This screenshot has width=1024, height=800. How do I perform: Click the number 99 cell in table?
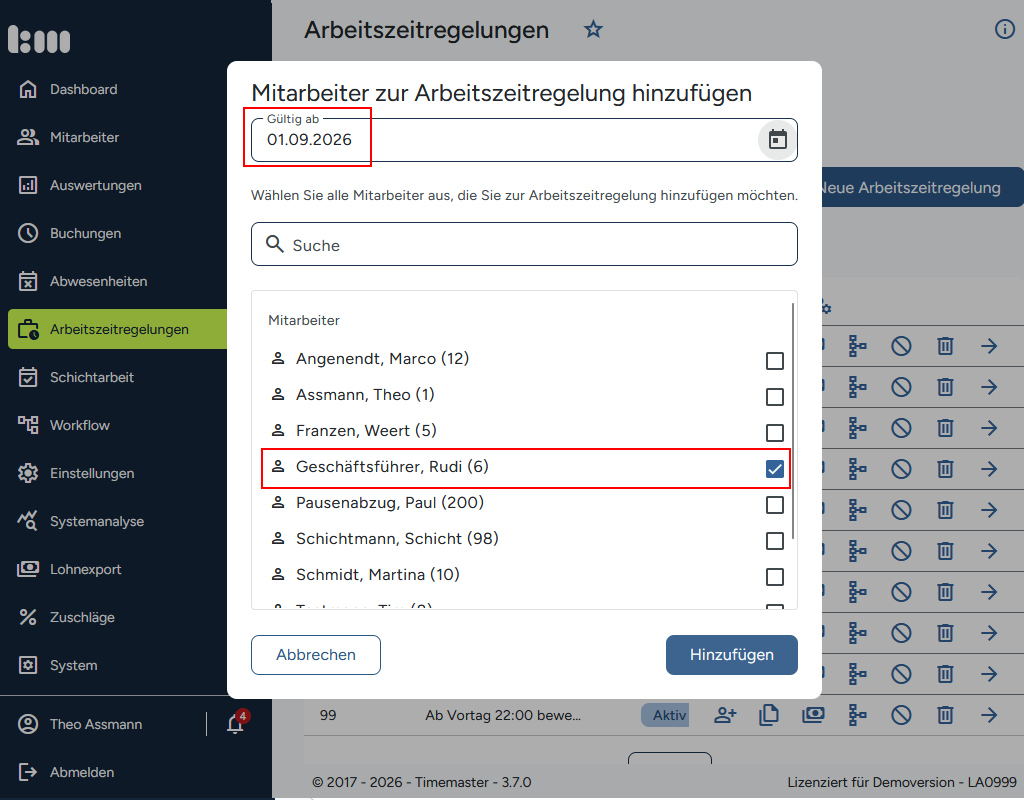pyautogui.click(x=328, y=715)
